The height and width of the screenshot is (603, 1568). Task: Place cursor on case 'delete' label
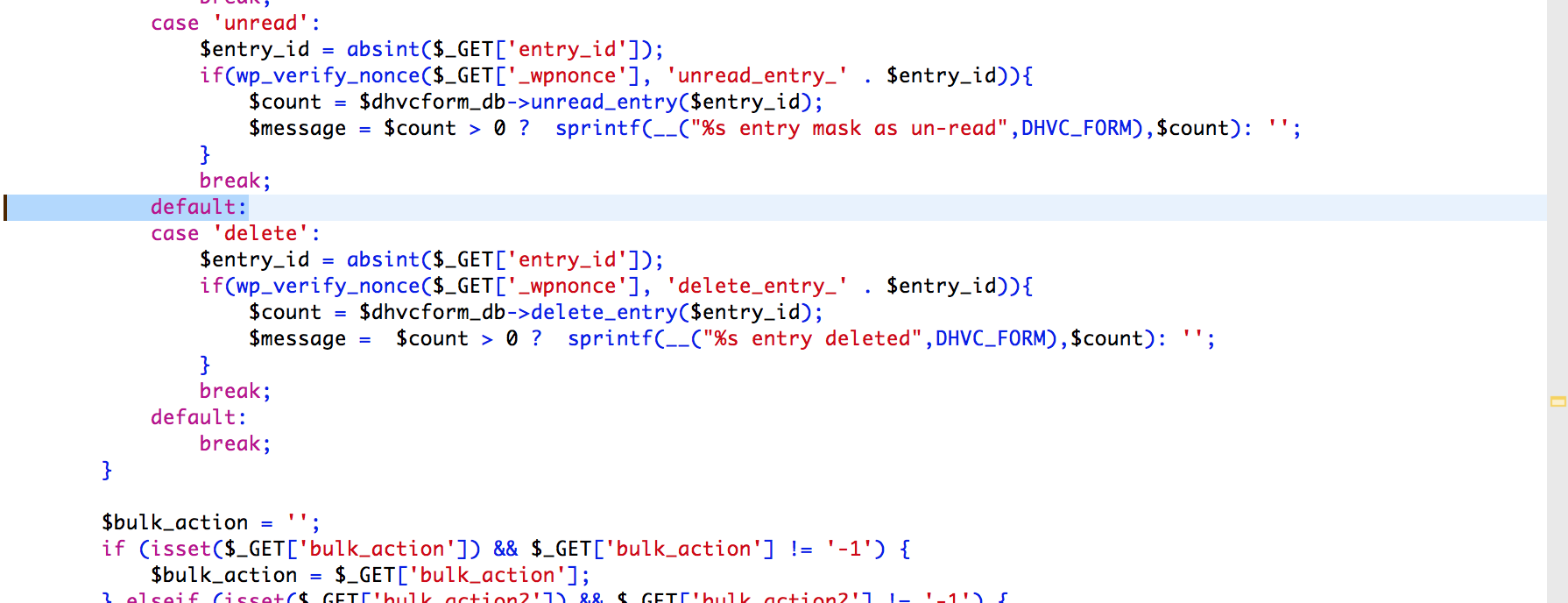click(235, 234)
